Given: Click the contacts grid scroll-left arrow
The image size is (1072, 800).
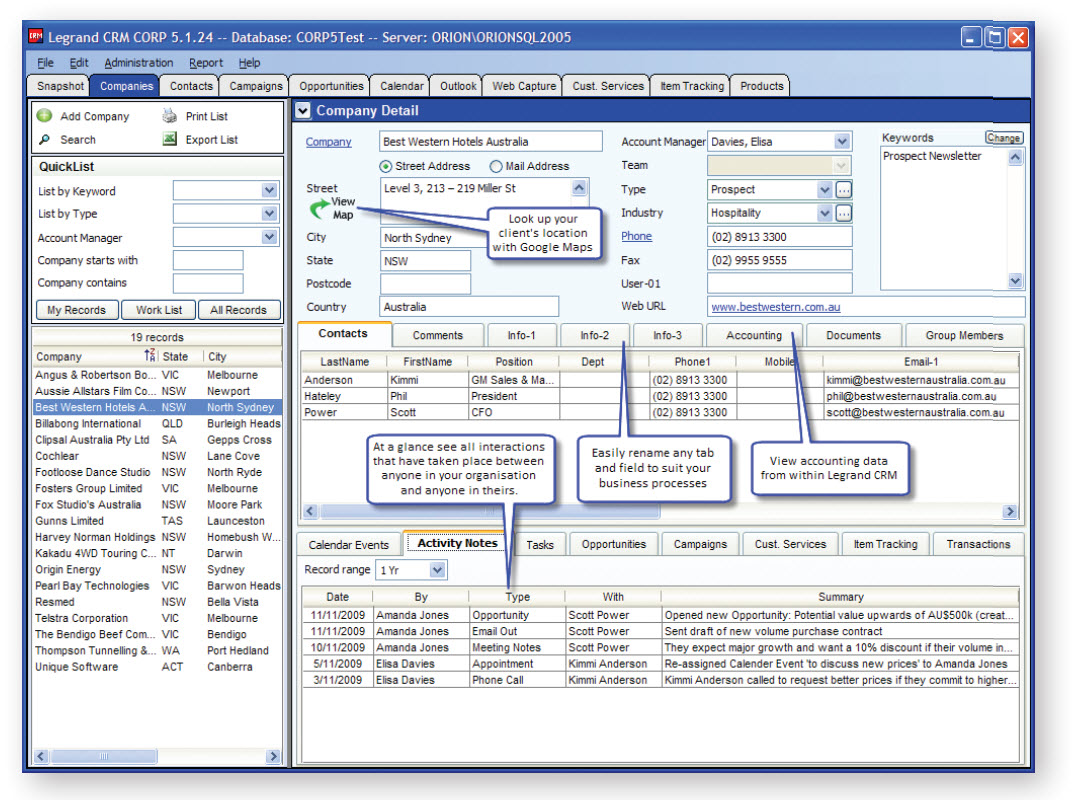Looking at the screenshot, I should pos(310,511).
